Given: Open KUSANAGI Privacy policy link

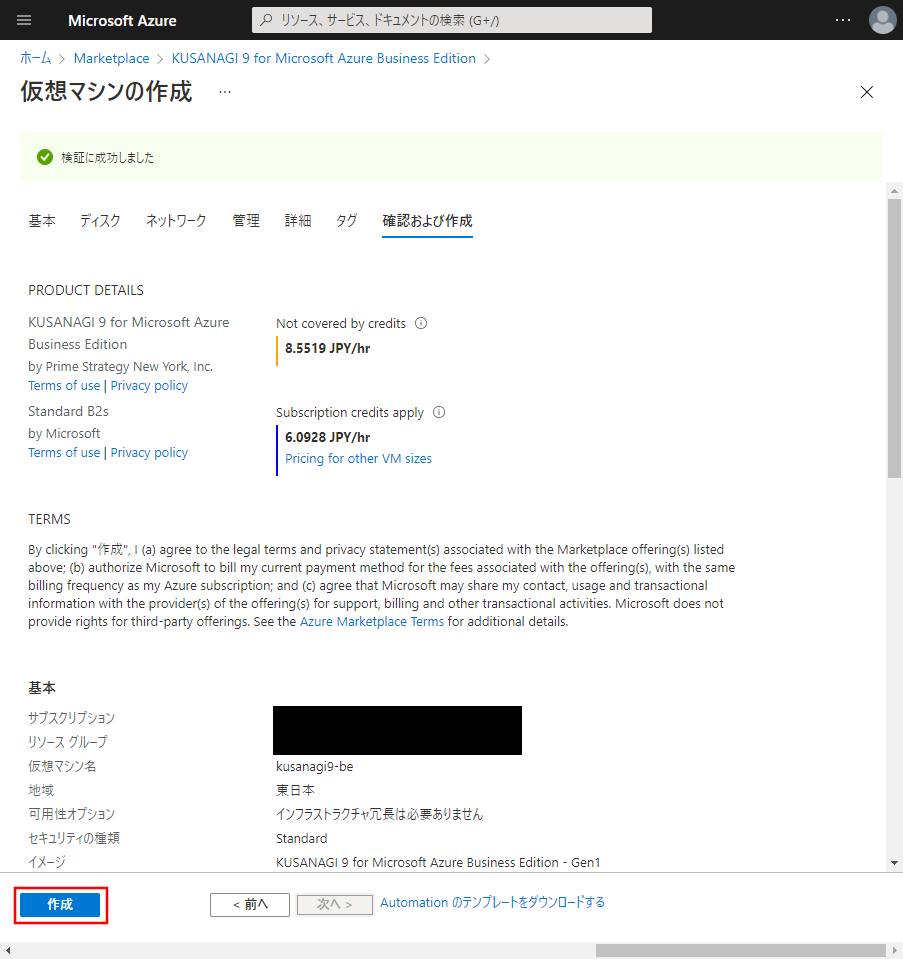Looking at the screenshot, I should [x=149, y=386].
